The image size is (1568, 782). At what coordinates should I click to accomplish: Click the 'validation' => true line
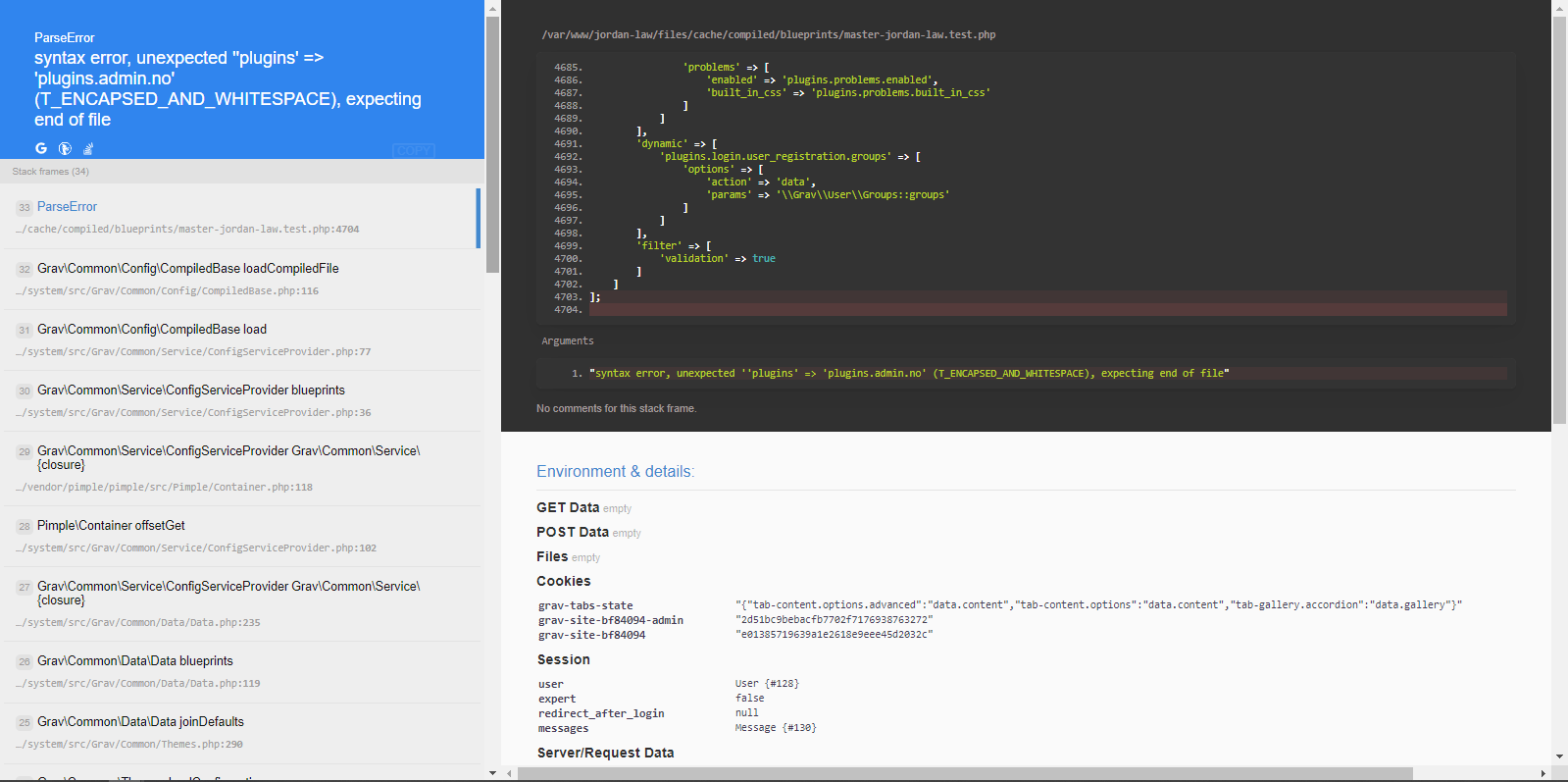pyautogui.click(x=718, y=259)
